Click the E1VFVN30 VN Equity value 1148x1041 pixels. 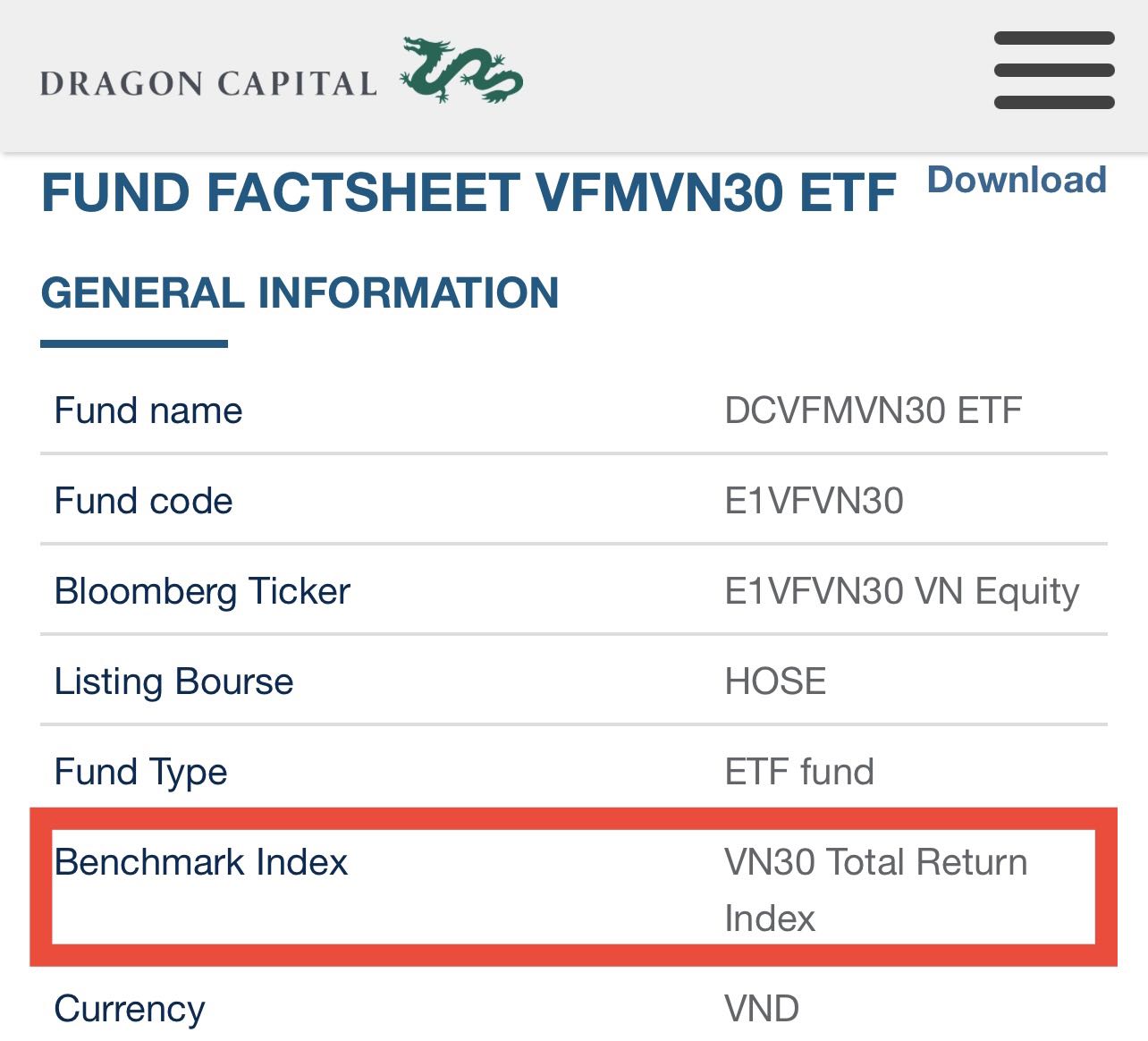click(x=902, y=592)
